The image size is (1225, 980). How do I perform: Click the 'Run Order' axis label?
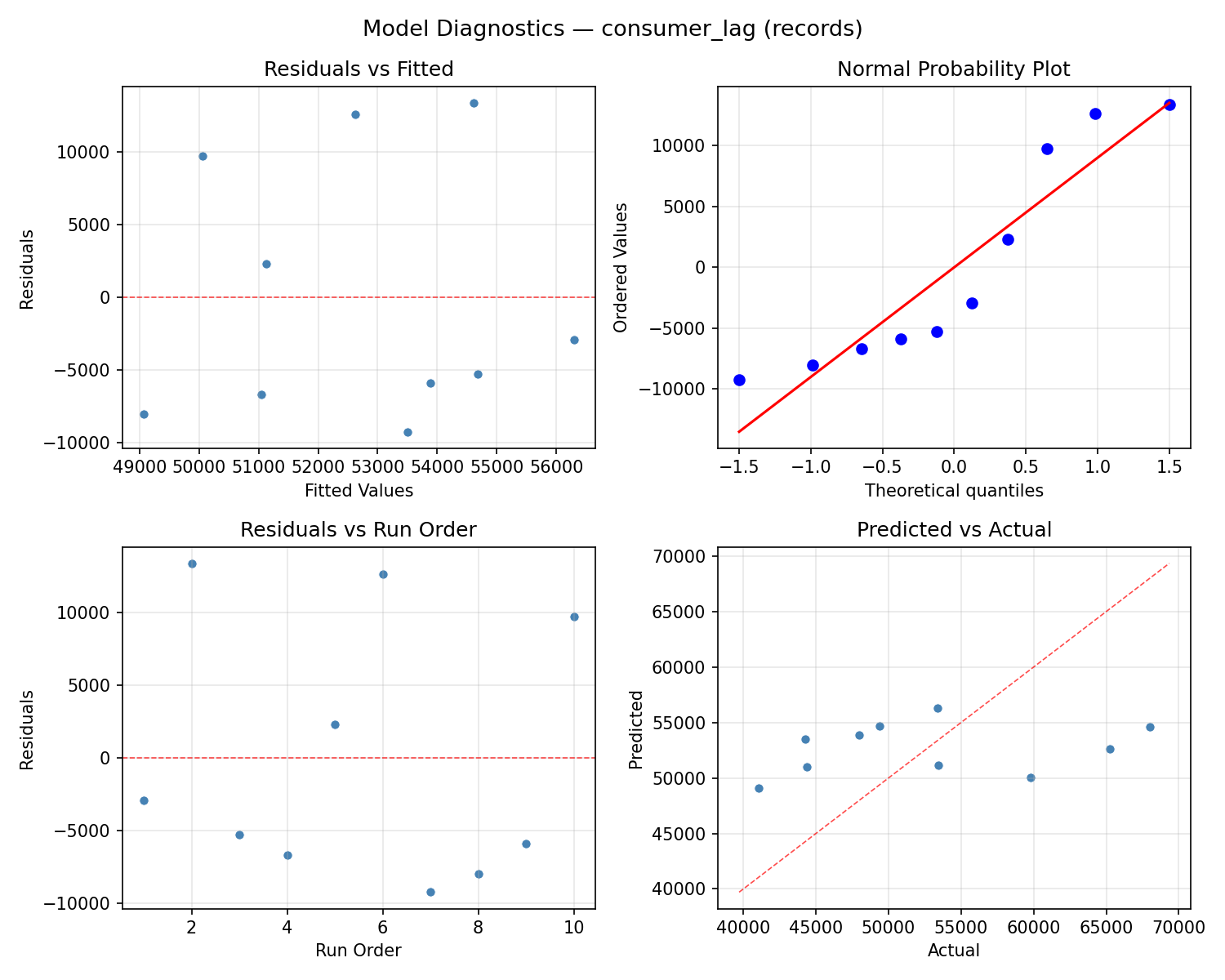[358, 951]
